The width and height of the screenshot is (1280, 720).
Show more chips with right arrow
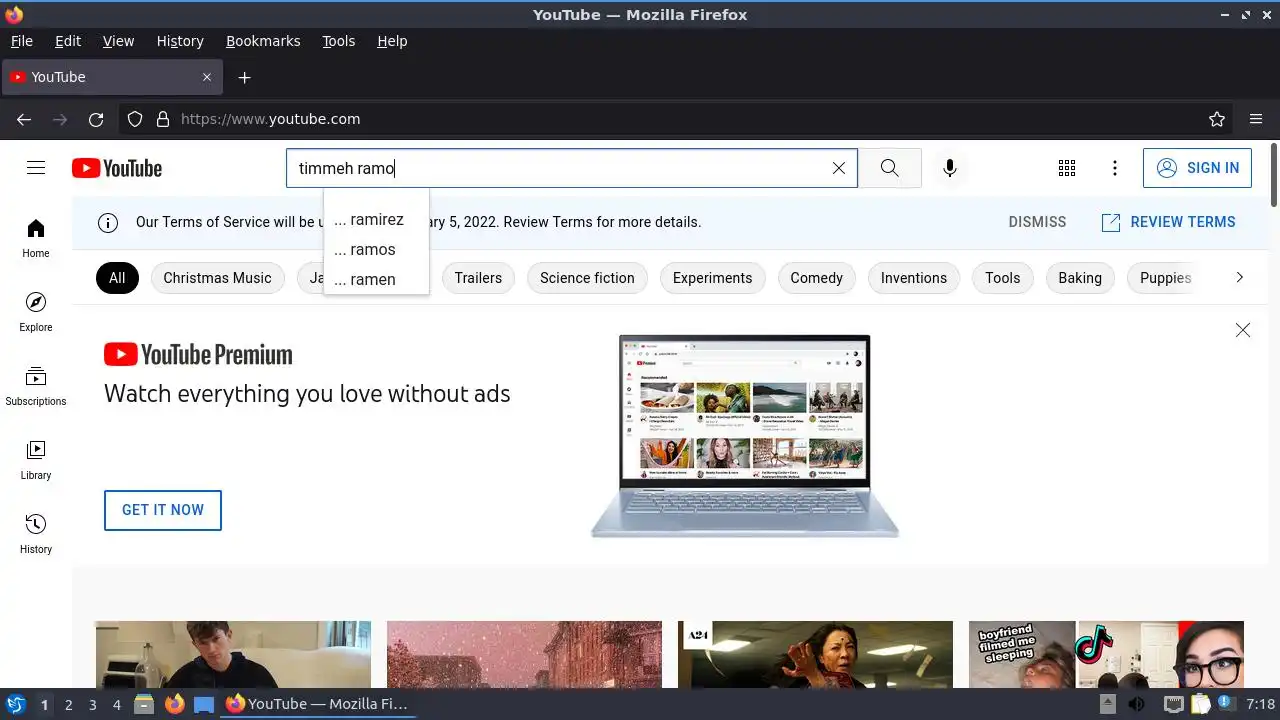1239,277
